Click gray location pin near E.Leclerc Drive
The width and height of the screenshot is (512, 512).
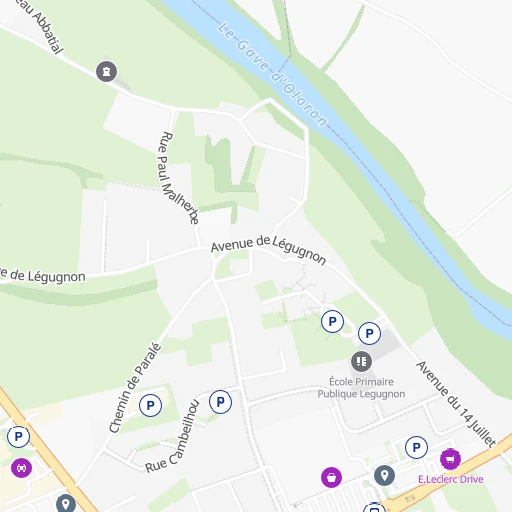384,475
